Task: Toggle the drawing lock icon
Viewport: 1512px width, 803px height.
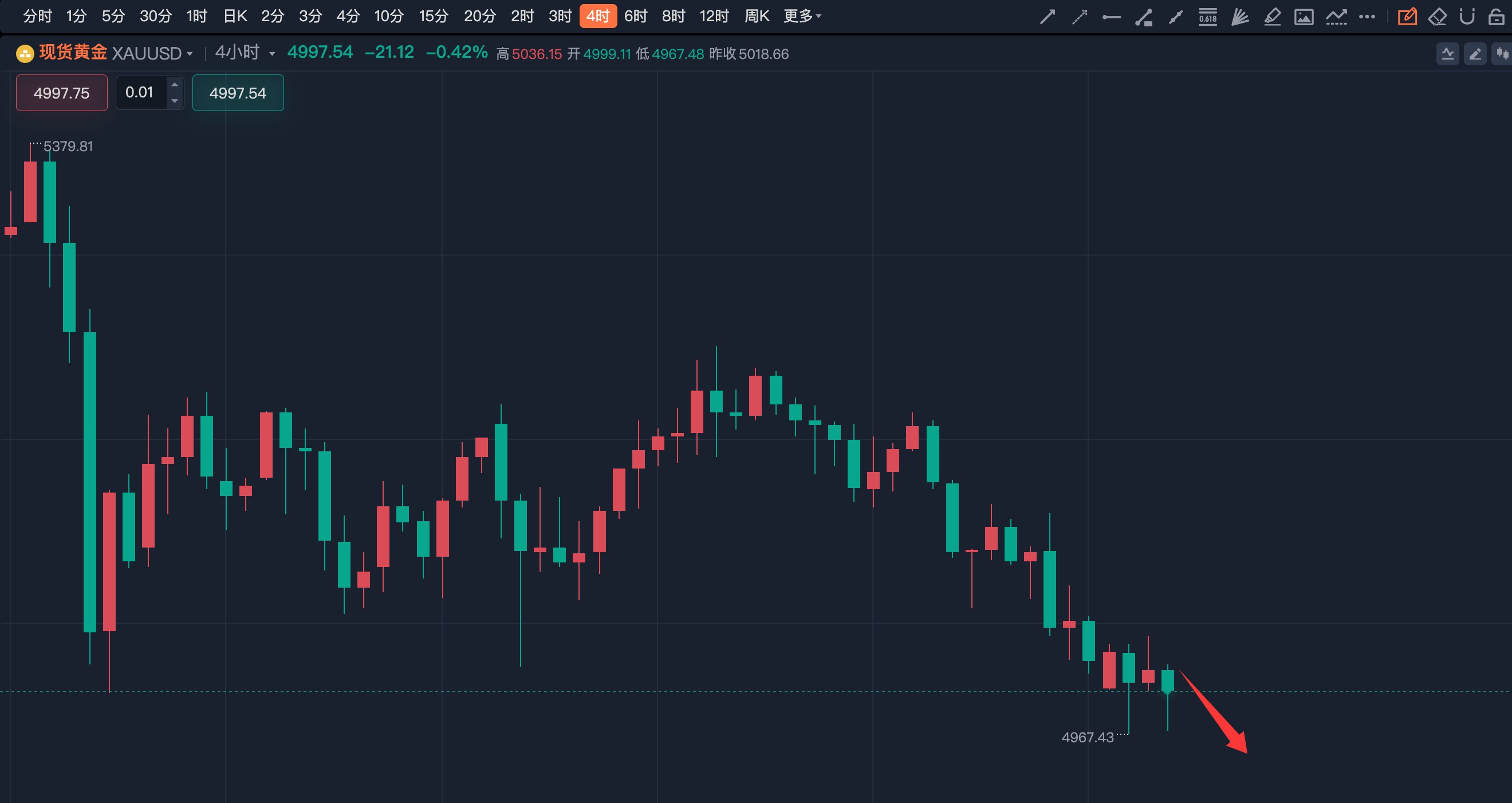Action: [x=1496, y=17]
